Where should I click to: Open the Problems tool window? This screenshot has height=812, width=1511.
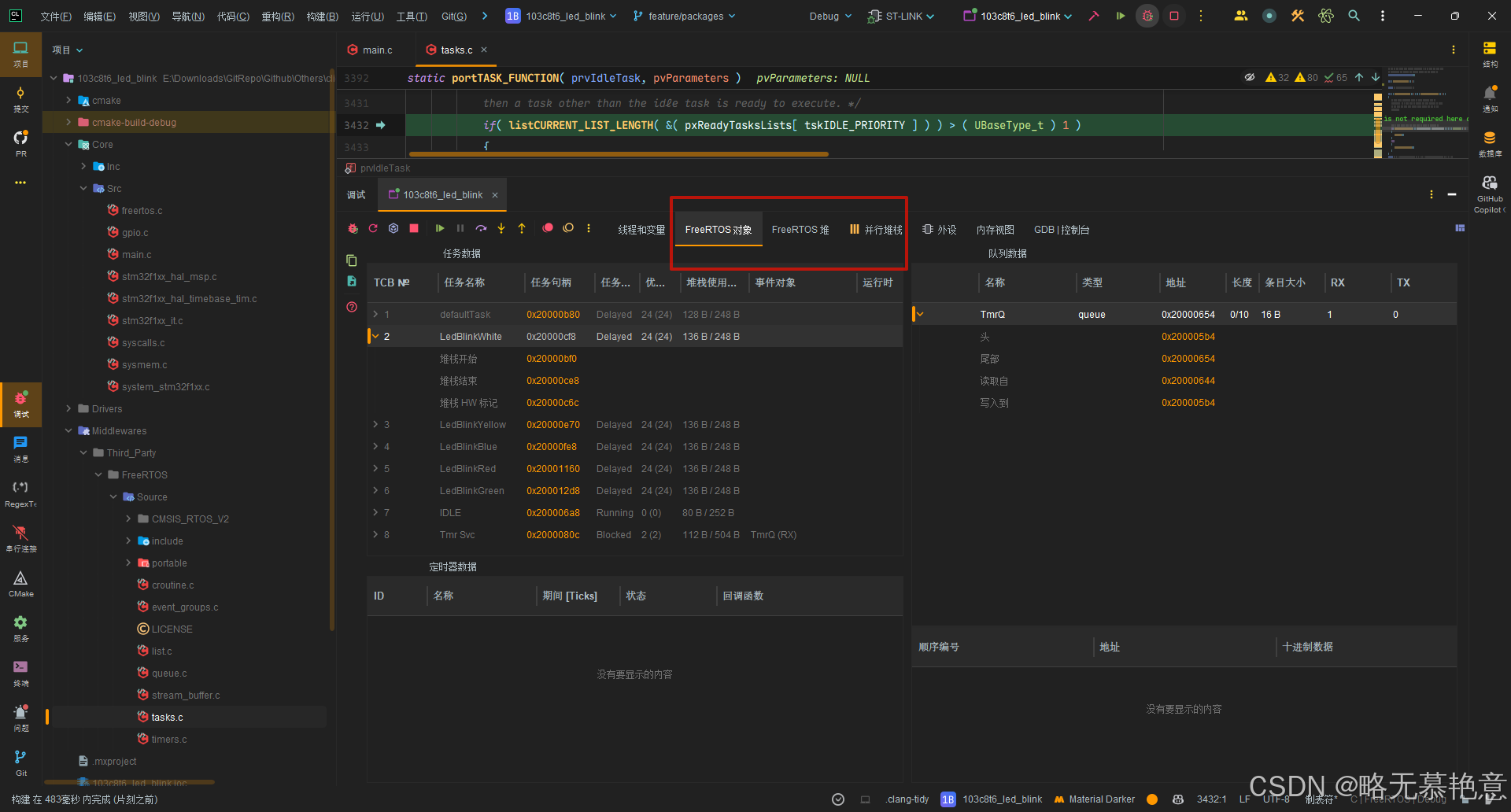point(20,718)
